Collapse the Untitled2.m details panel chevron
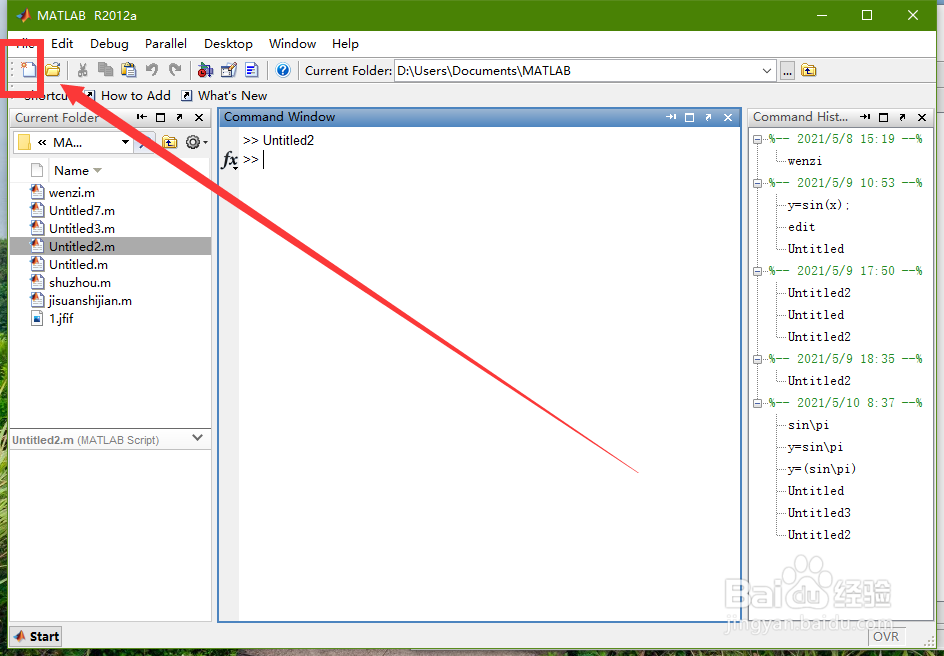Viewport: 944px width, 656px height. pos(197,438)
